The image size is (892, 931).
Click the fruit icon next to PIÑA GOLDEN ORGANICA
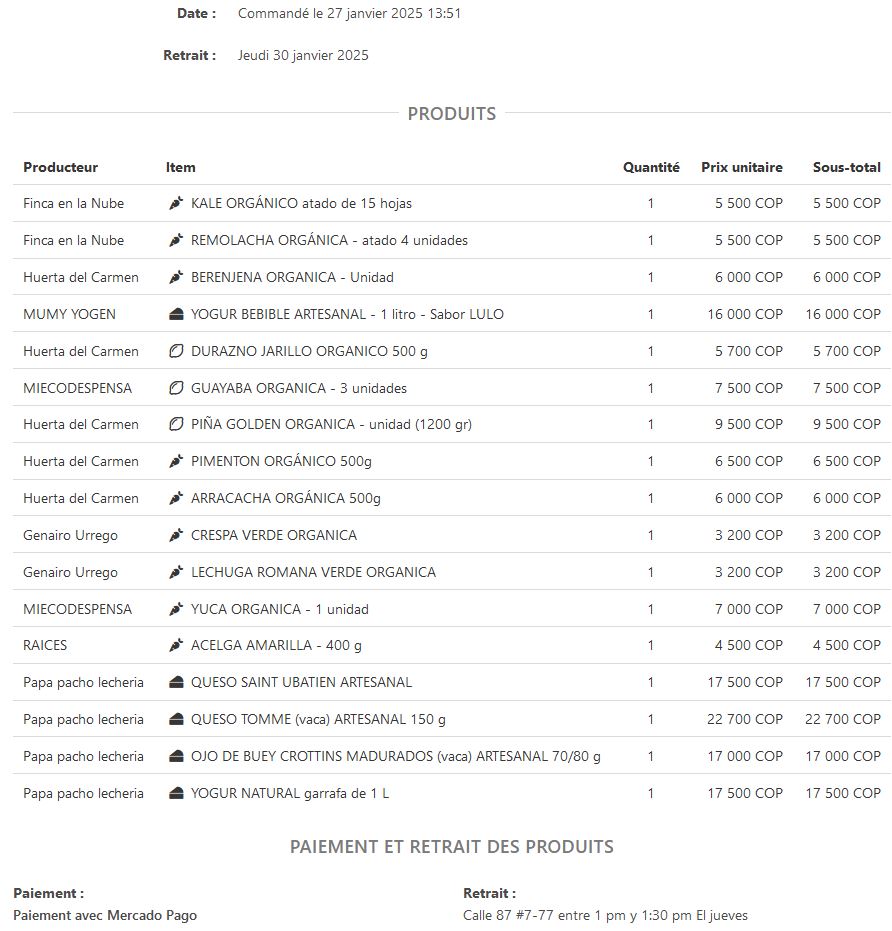(x=176, y=424)
